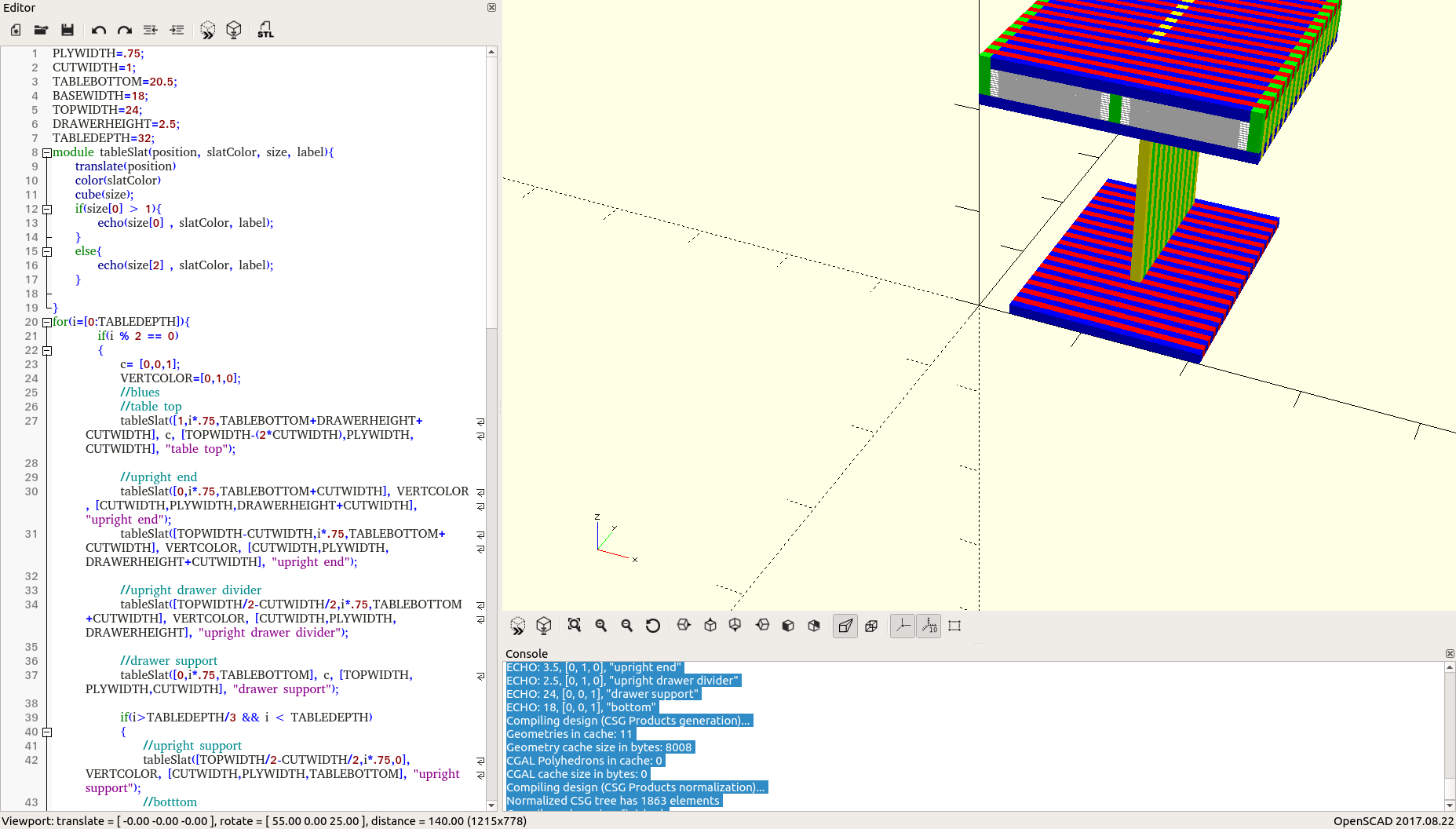Switch to the Left view

(x=762, y=626)
